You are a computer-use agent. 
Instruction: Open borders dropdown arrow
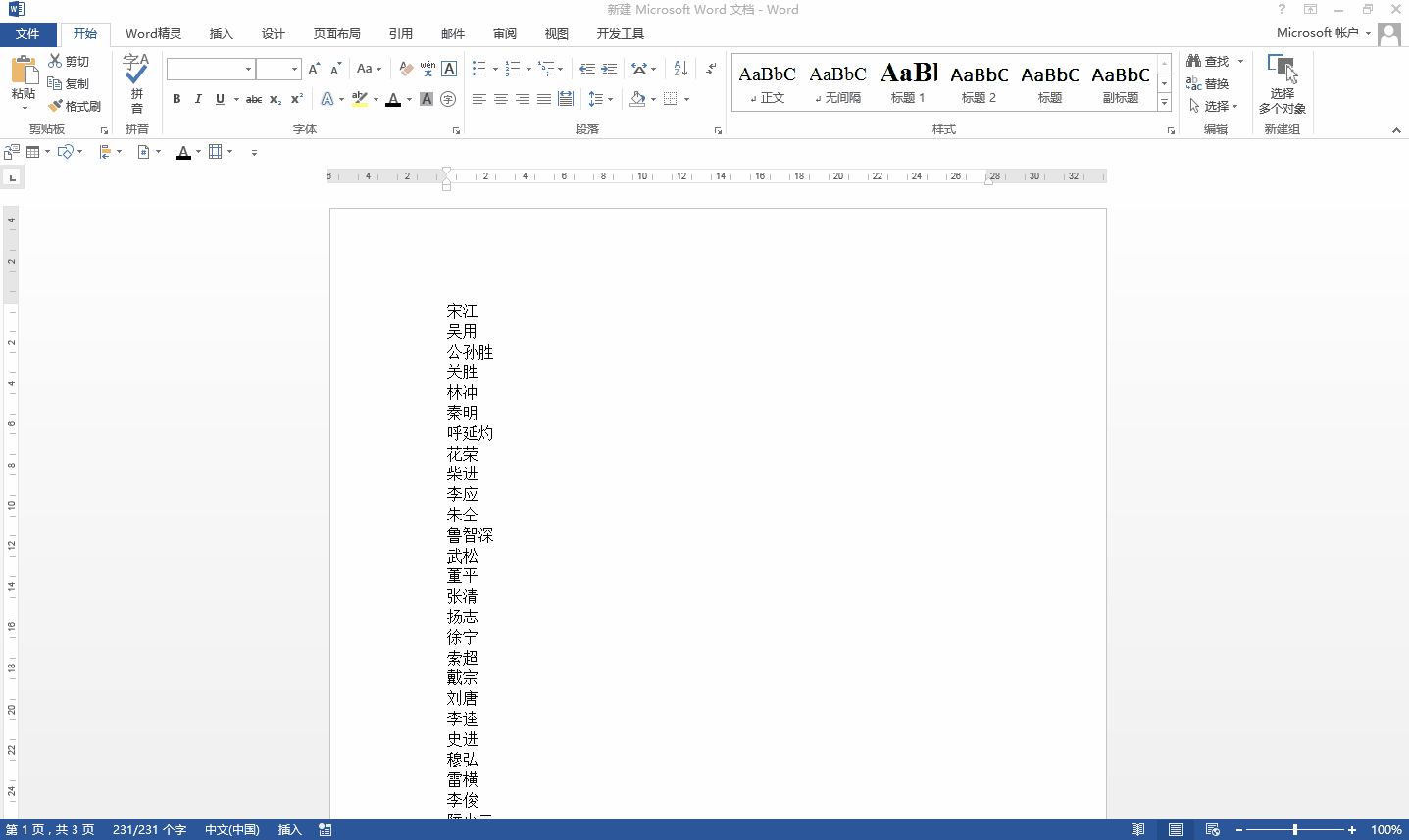(686, 99)
